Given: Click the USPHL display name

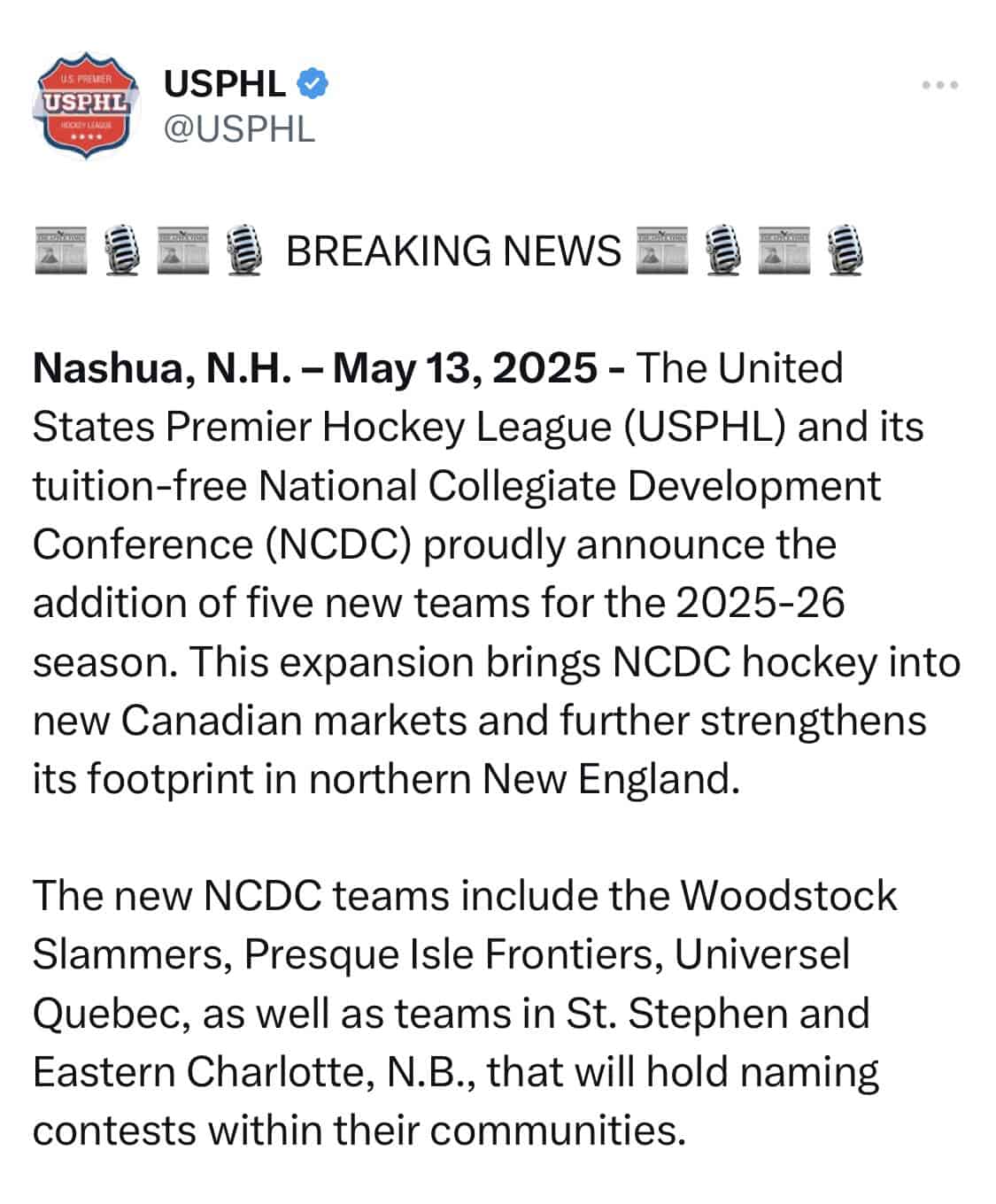Looking at the screenshot, I should click(225, 84).
